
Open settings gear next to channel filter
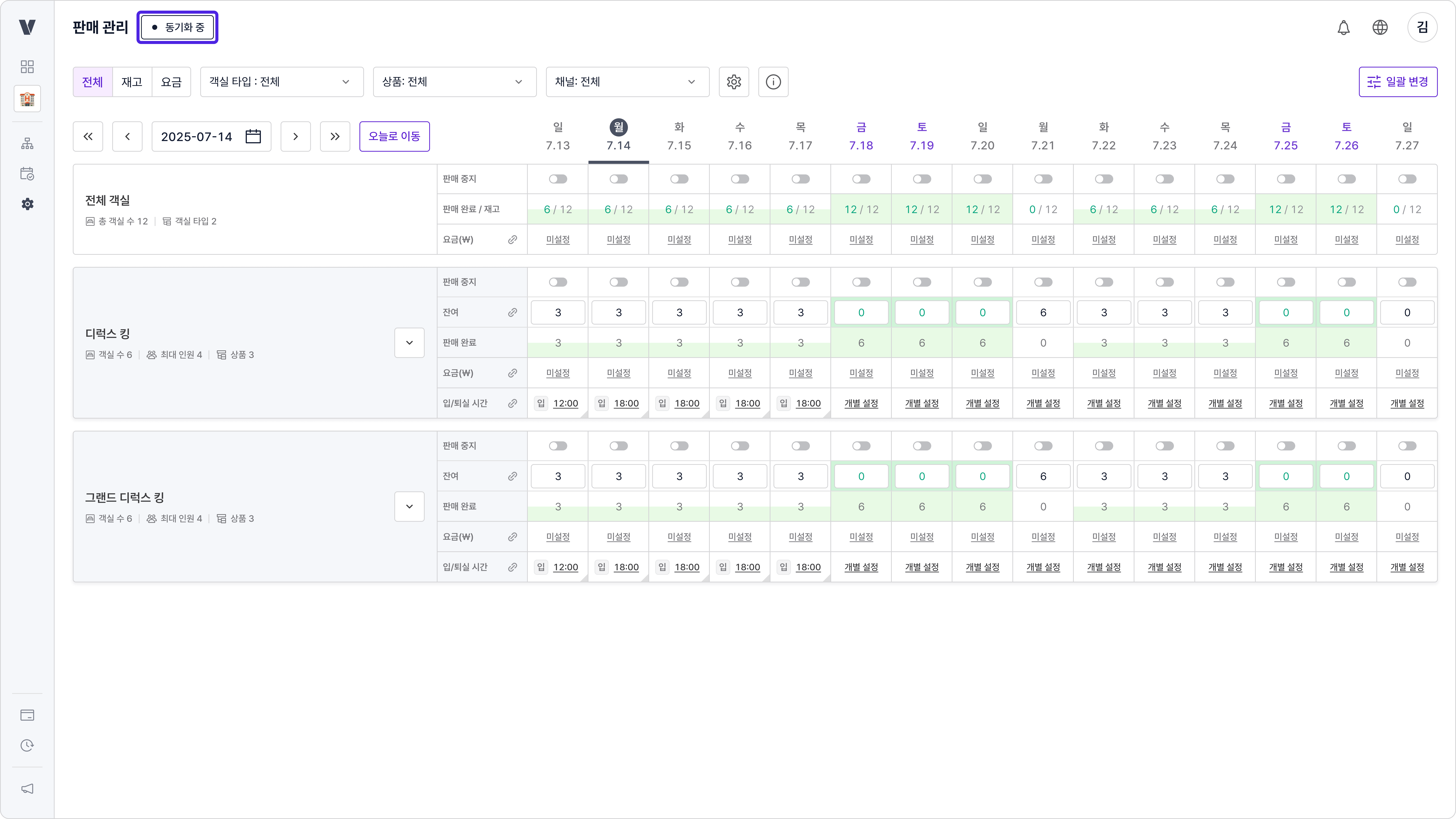734,82
